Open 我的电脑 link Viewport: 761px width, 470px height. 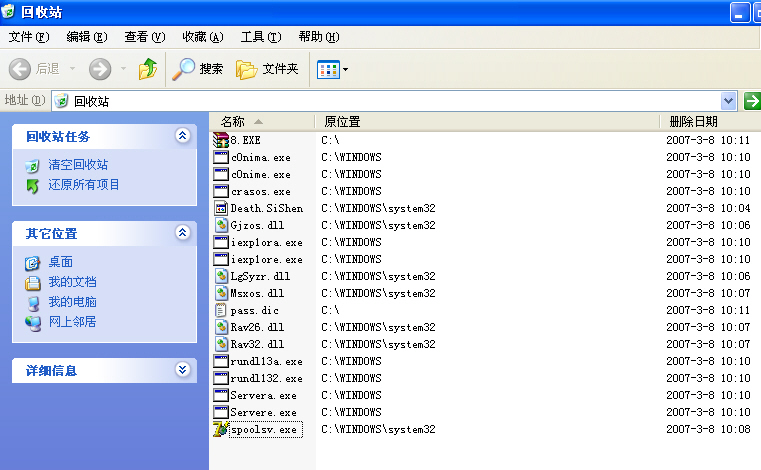coord(72,302)
